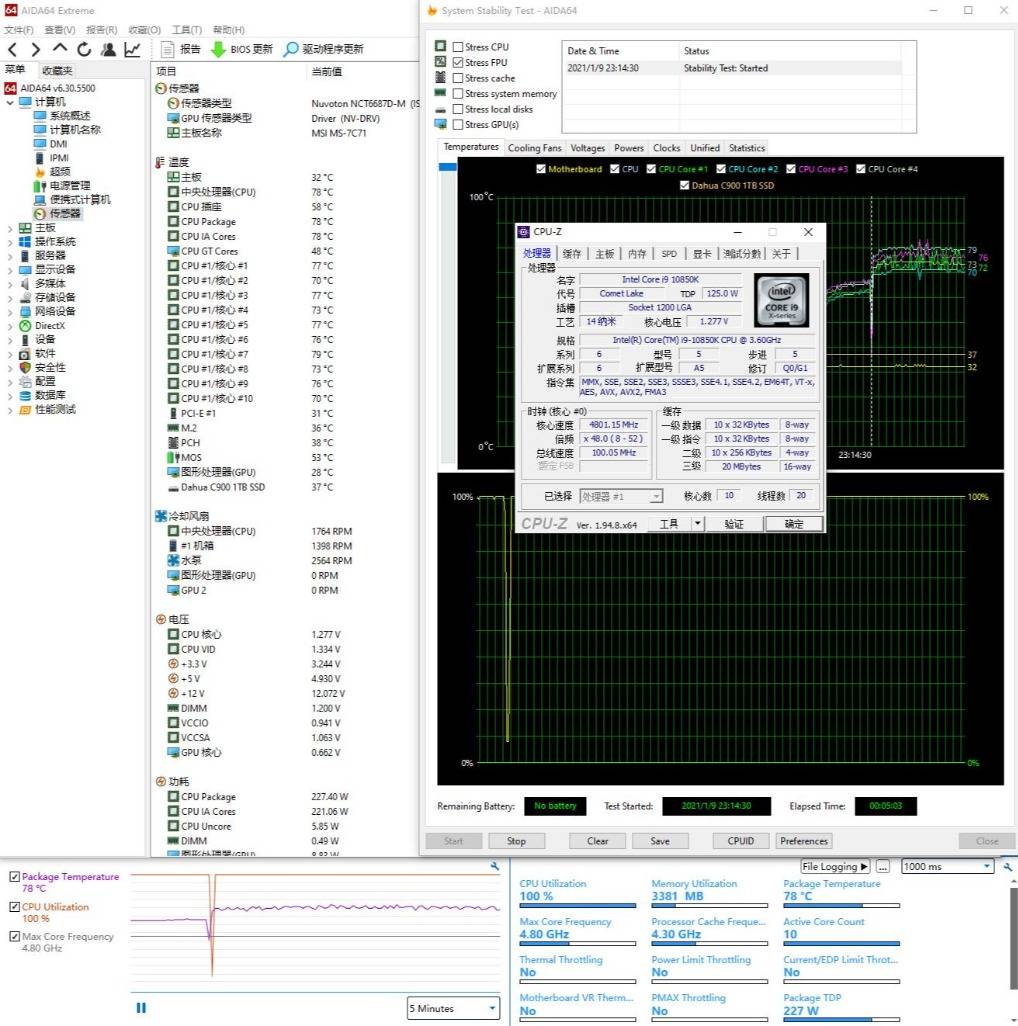The image size is (1018, 1026).
Task: Click the CPU-Z window title icon
Action: tap(523, 232)
